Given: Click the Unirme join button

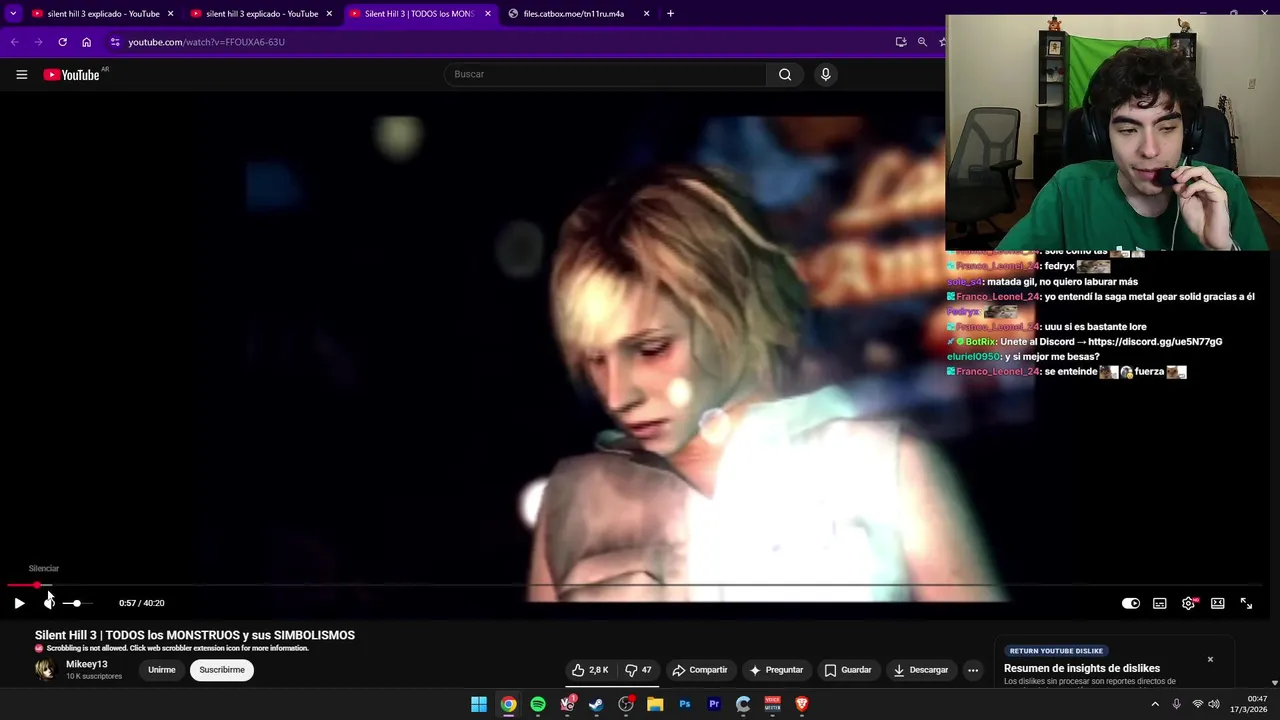Looking at the screenshot, I should click(162, 670).
